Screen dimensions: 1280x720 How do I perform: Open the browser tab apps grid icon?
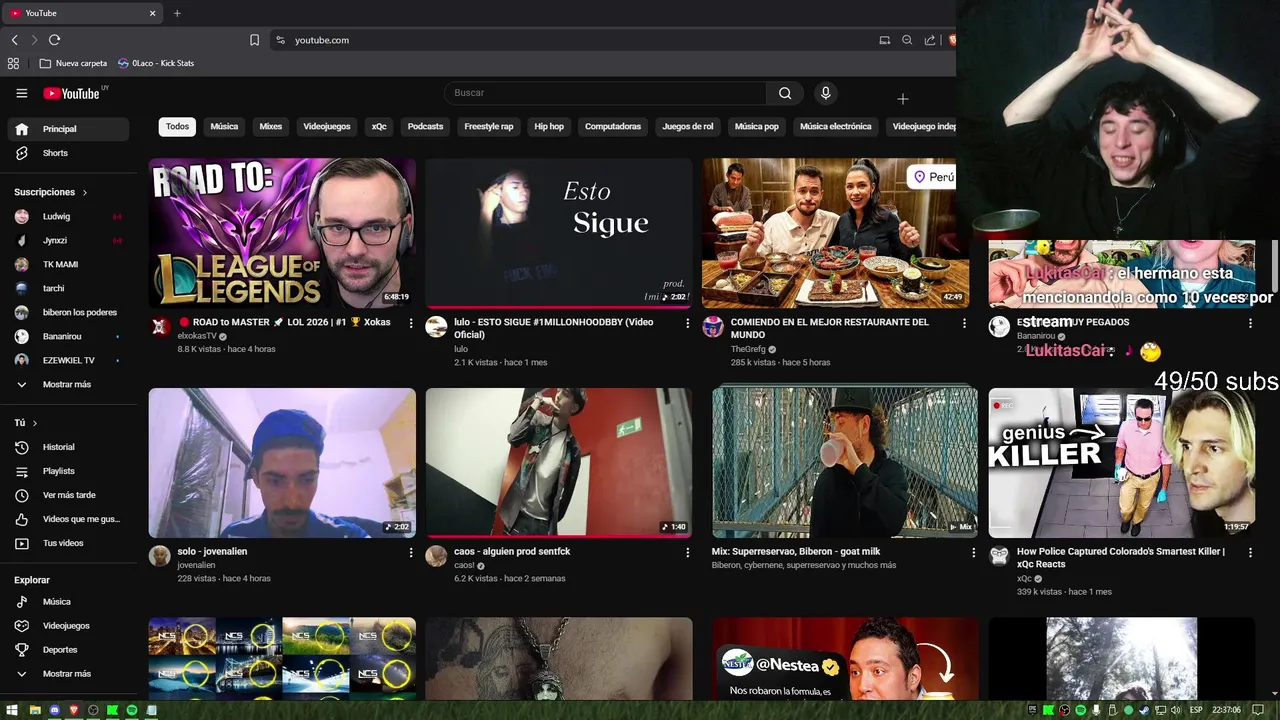13,63
